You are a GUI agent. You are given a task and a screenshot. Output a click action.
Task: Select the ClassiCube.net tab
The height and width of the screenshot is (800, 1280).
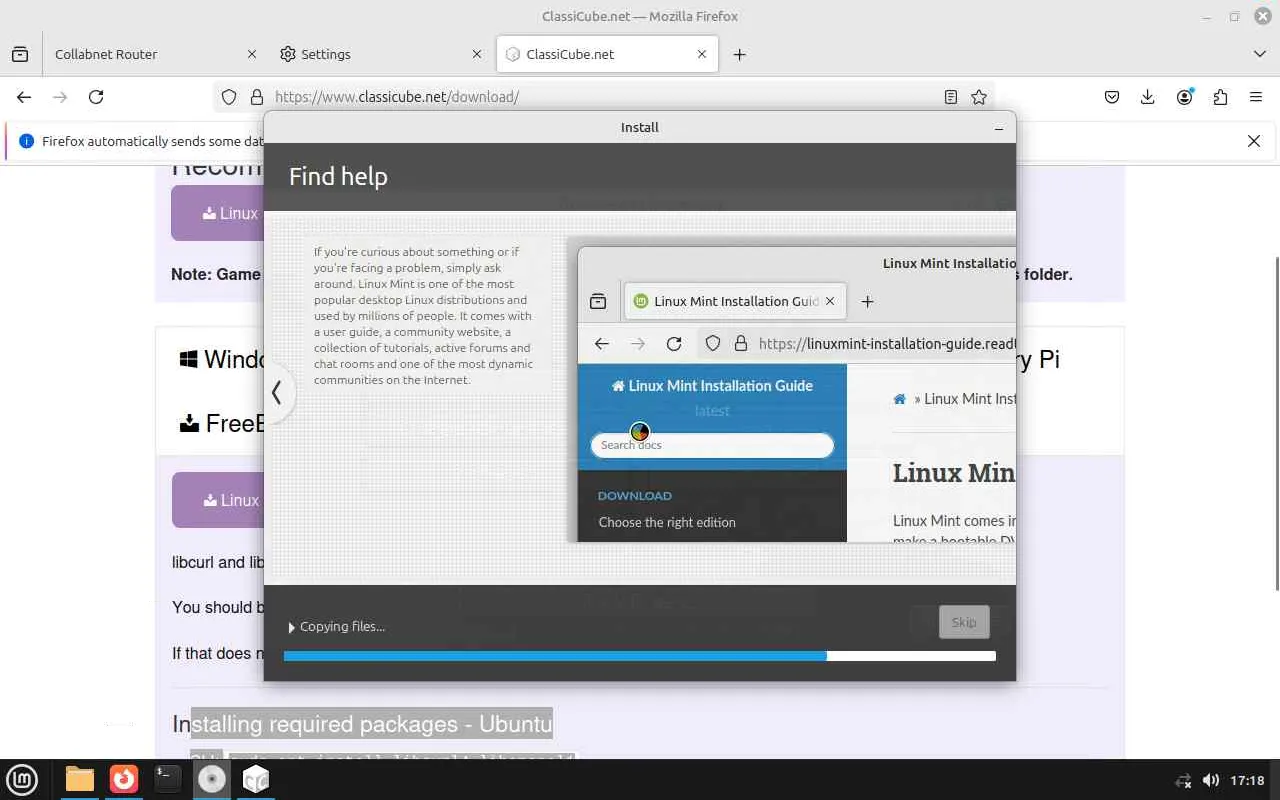[x=607, y=54]
